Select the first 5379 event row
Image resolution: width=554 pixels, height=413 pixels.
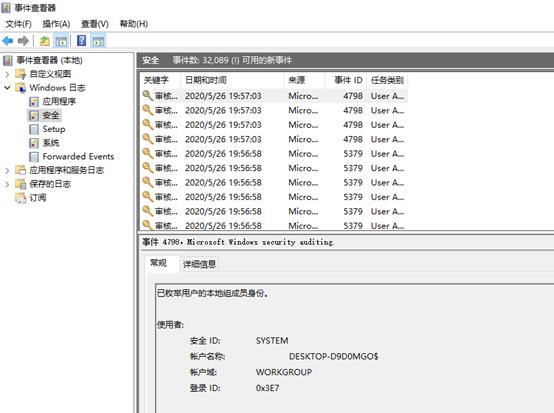pos(274,154)
